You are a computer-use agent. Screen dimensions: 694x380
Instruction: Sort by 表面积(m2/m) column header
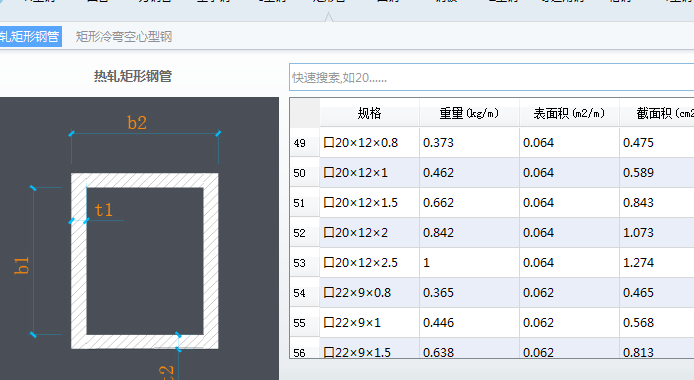(x=569, y=113)
